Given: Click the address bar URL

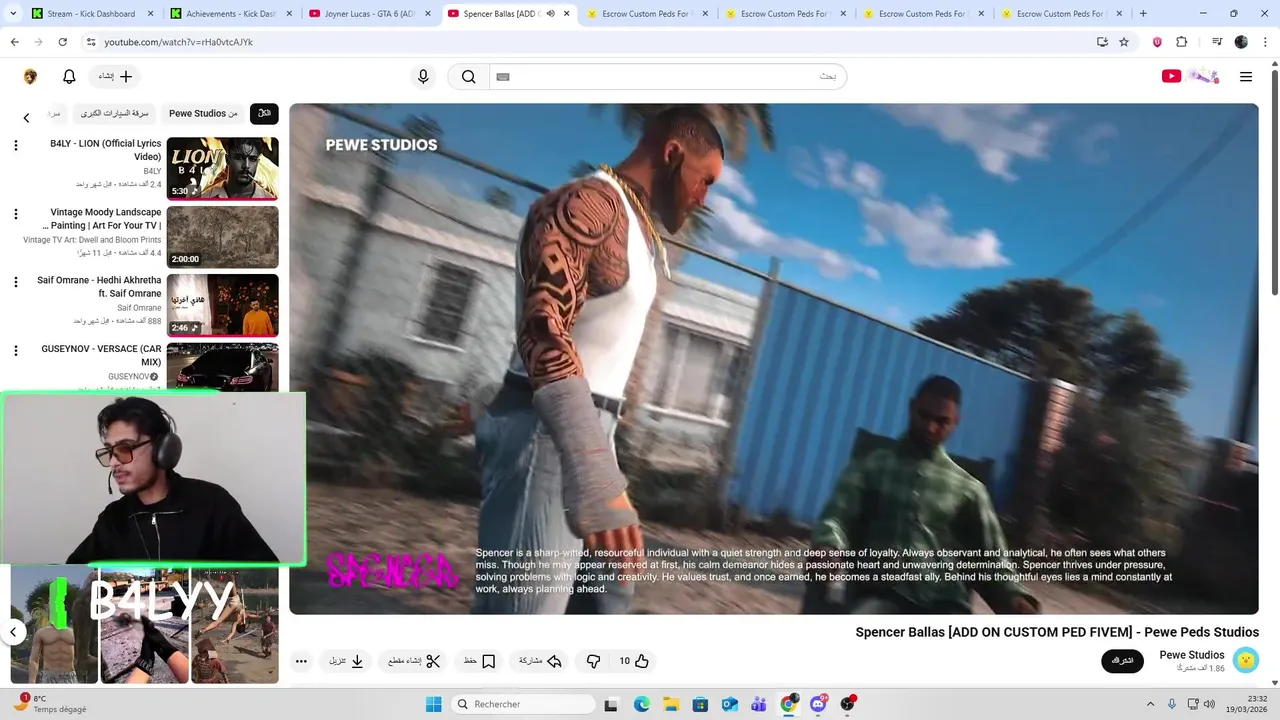Looking at the screenshot, I should coord(178,42).
